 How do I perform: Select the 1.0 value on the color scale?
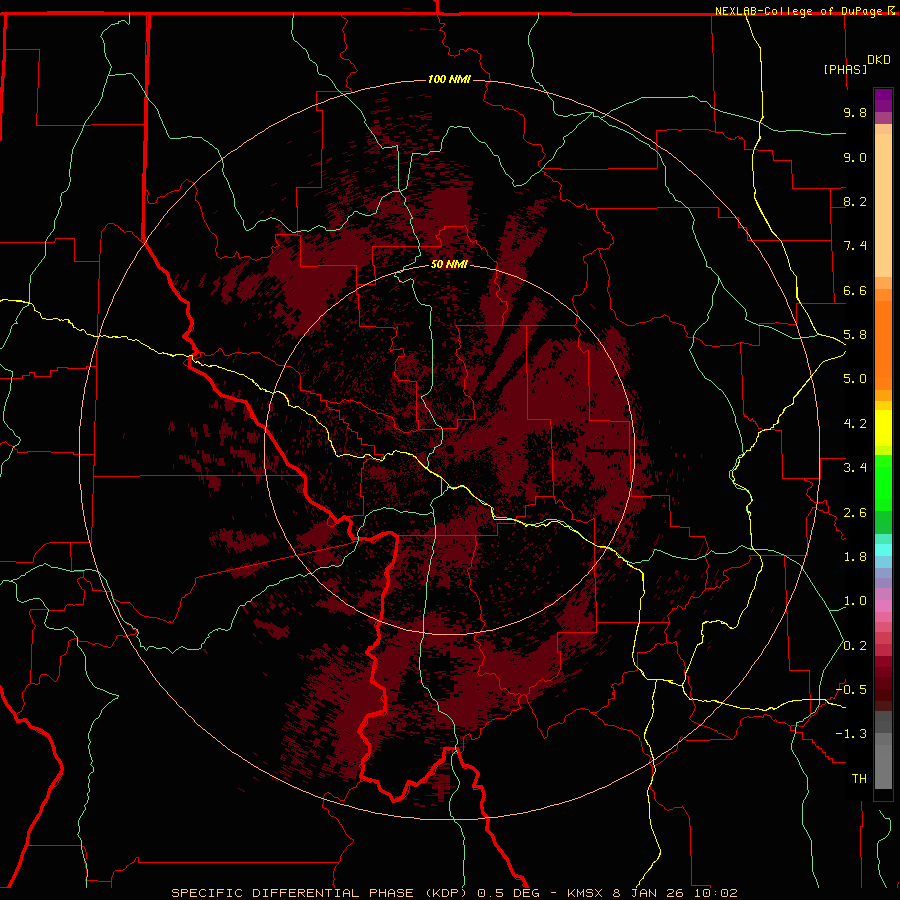point(855,601)
